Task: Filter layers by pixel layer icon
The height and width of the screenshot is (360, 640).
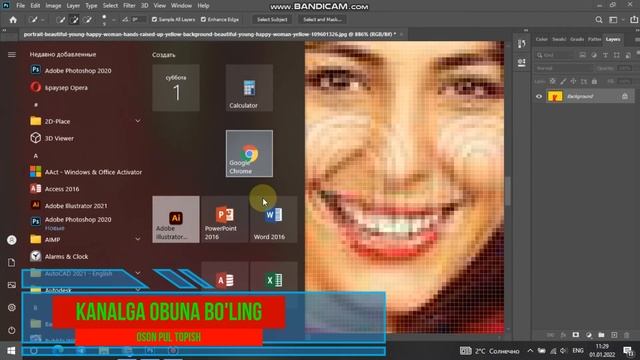Action: pyautogui.click(x=582, y=55)
